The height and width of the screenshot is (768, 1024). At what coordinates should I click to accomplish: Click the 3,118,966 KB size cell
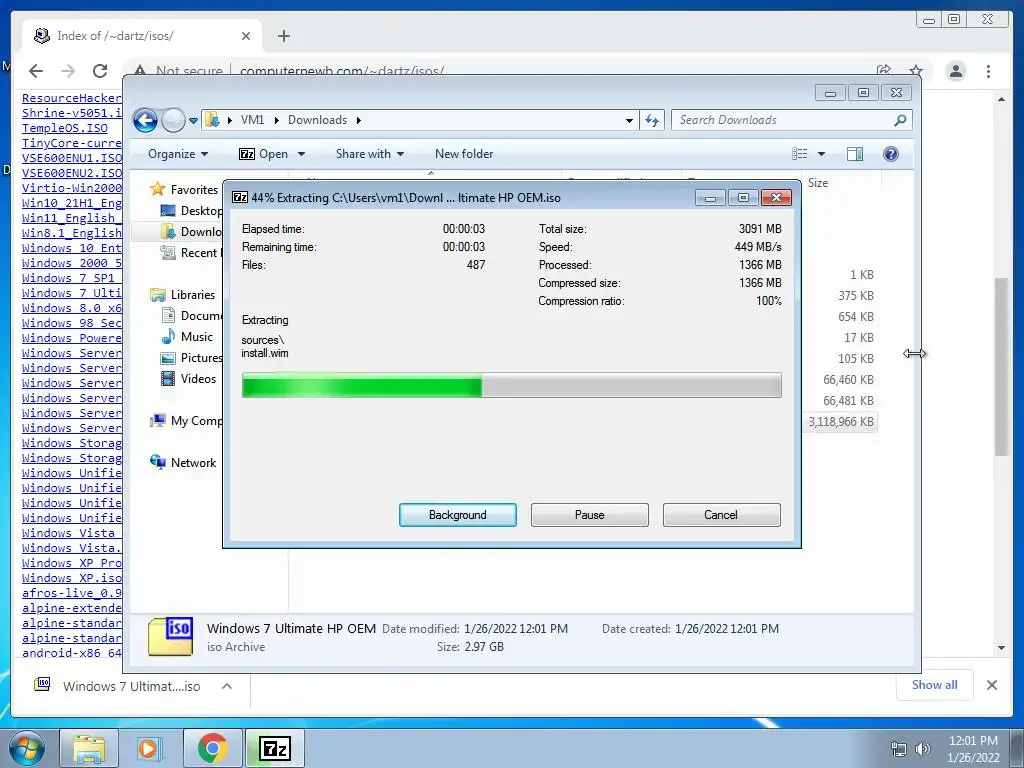[841, 422]
